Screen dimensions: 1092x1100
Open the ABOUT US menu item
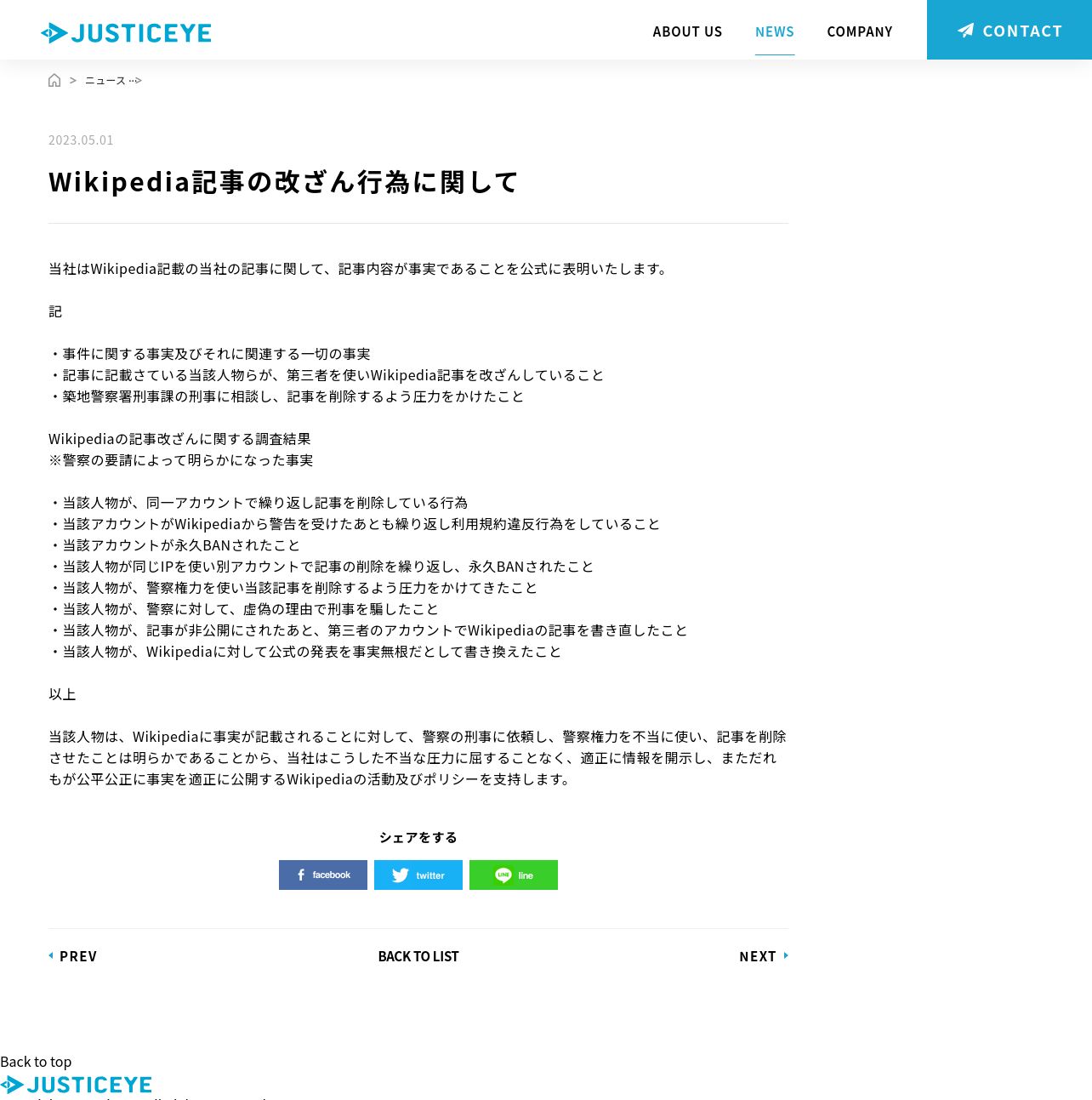(x=687, y=31)
